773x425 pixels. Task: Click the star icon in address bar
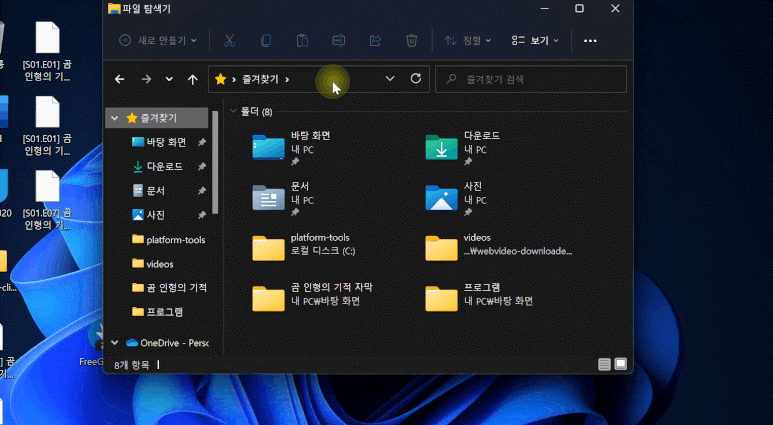[220, 79]
